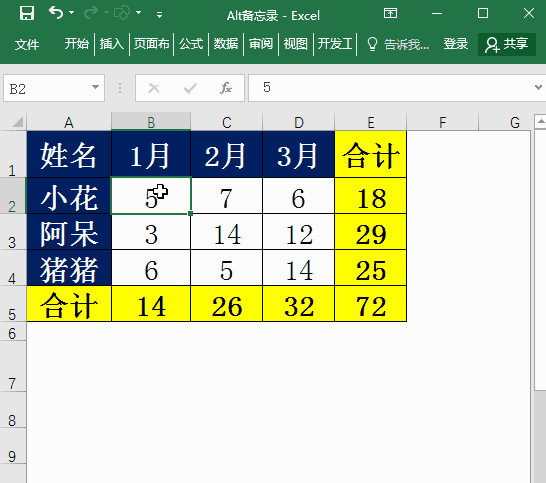Select cell C4 with value 5
Image resolution: width=546 pixels, height=483 pixels.
(227, 268)
